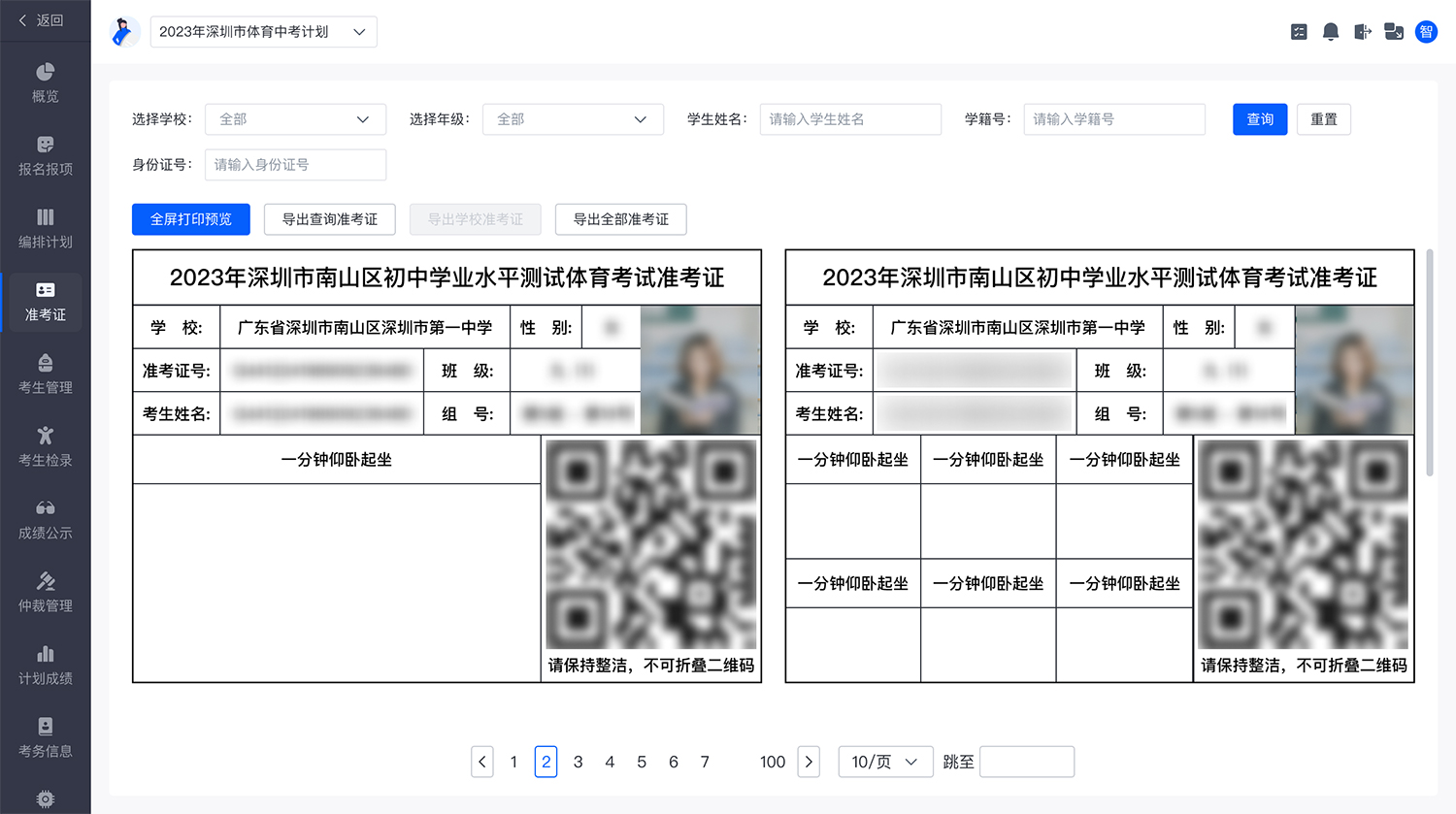Select page 1 in pagination
This screenshot has width=1456, height=814.
pyautogui.click(x=513, y=762)
